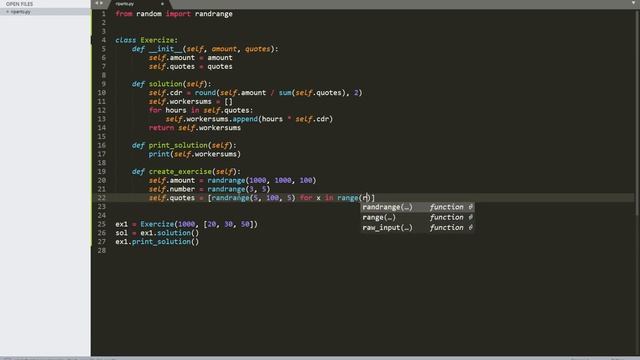Click 'self.workersums = []' line
The width and height of the screenshot is (640, 360).
tap(191, 102)
